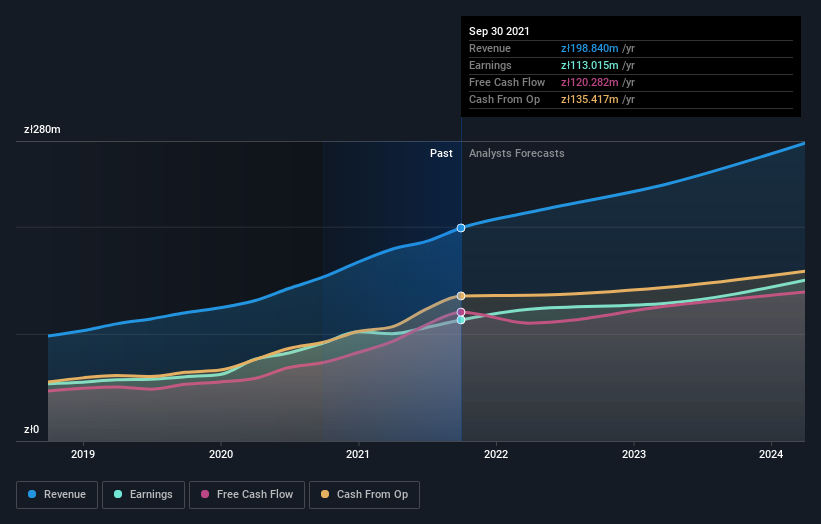821x524 pixels.
Task: Click the Past label on chart
Action: (x=441, y=153)
